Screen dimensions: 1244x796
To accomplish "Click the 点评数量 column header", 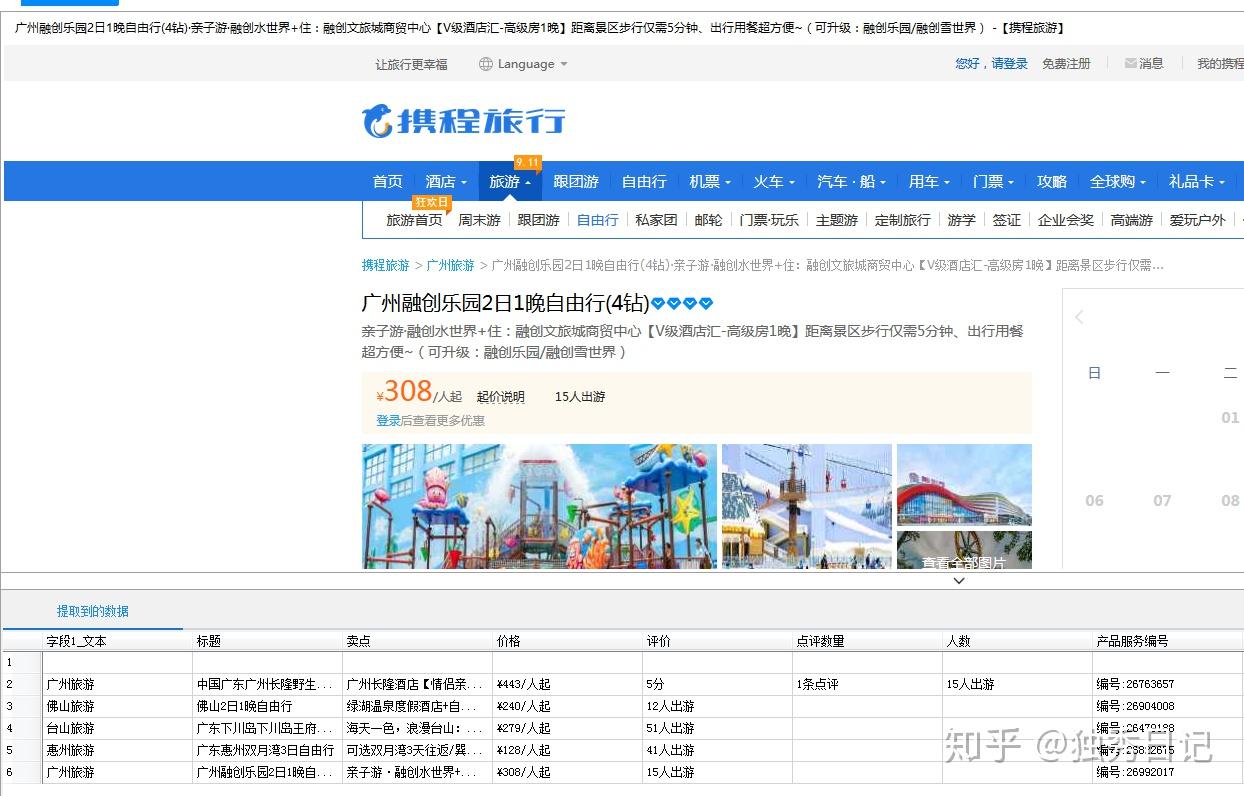I will 867,641.
